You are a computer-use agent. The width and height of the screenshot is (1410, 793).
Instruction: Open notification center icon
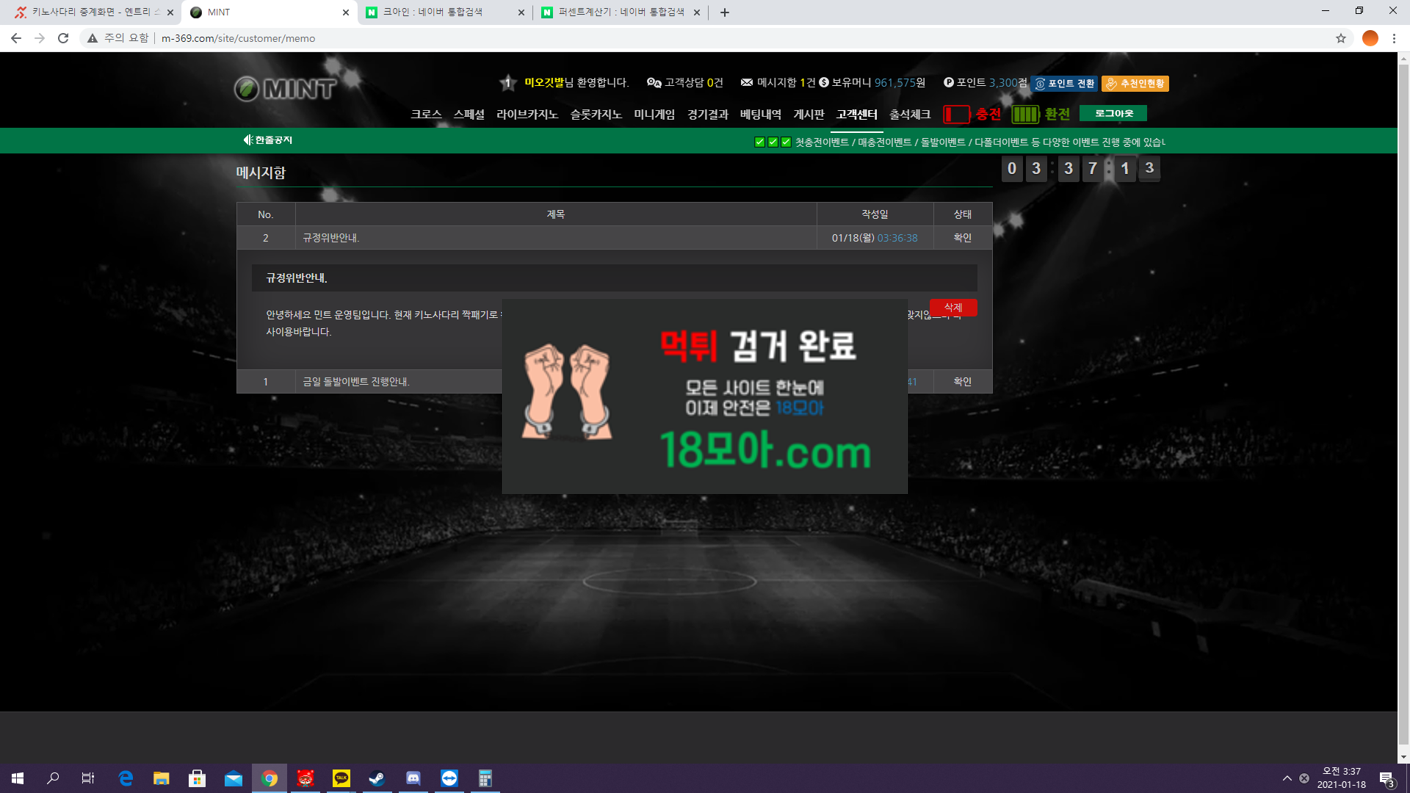coord(1387,778)
